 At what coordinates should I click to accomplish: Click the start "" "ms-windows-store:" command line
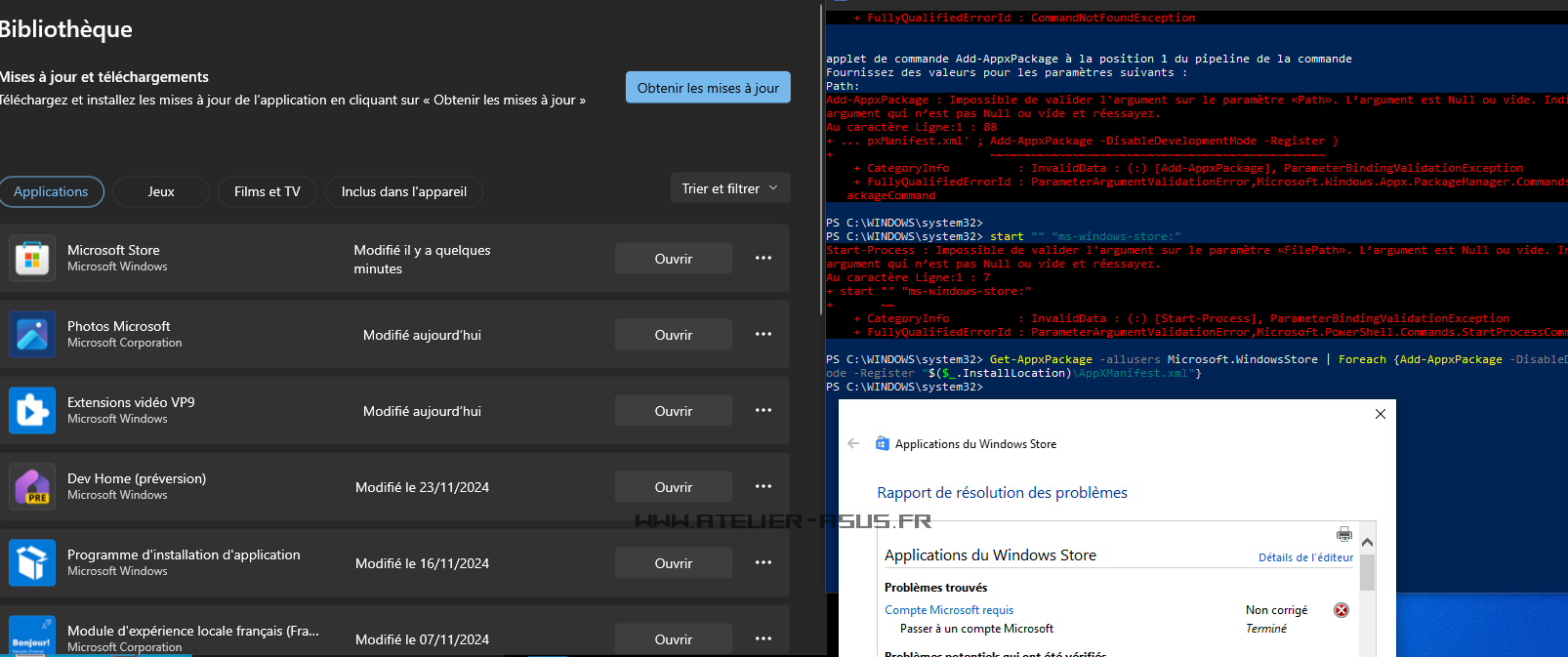1003,236
